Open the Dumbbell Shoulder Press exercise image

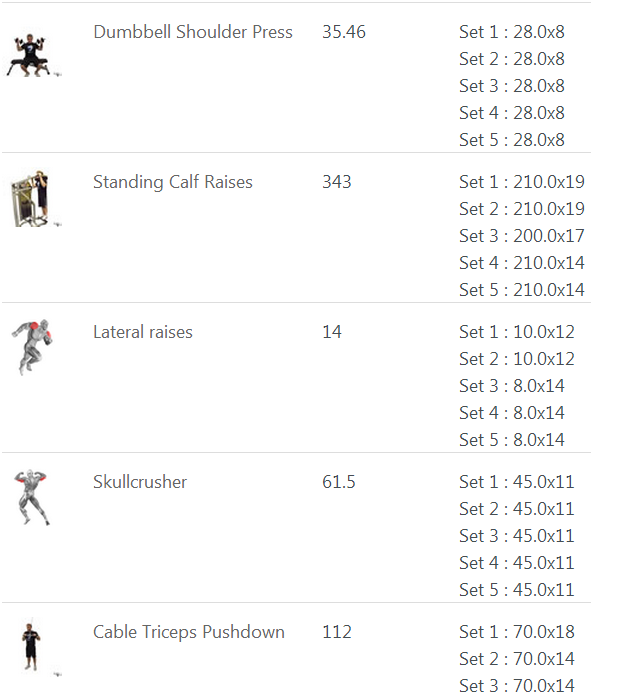33,55
